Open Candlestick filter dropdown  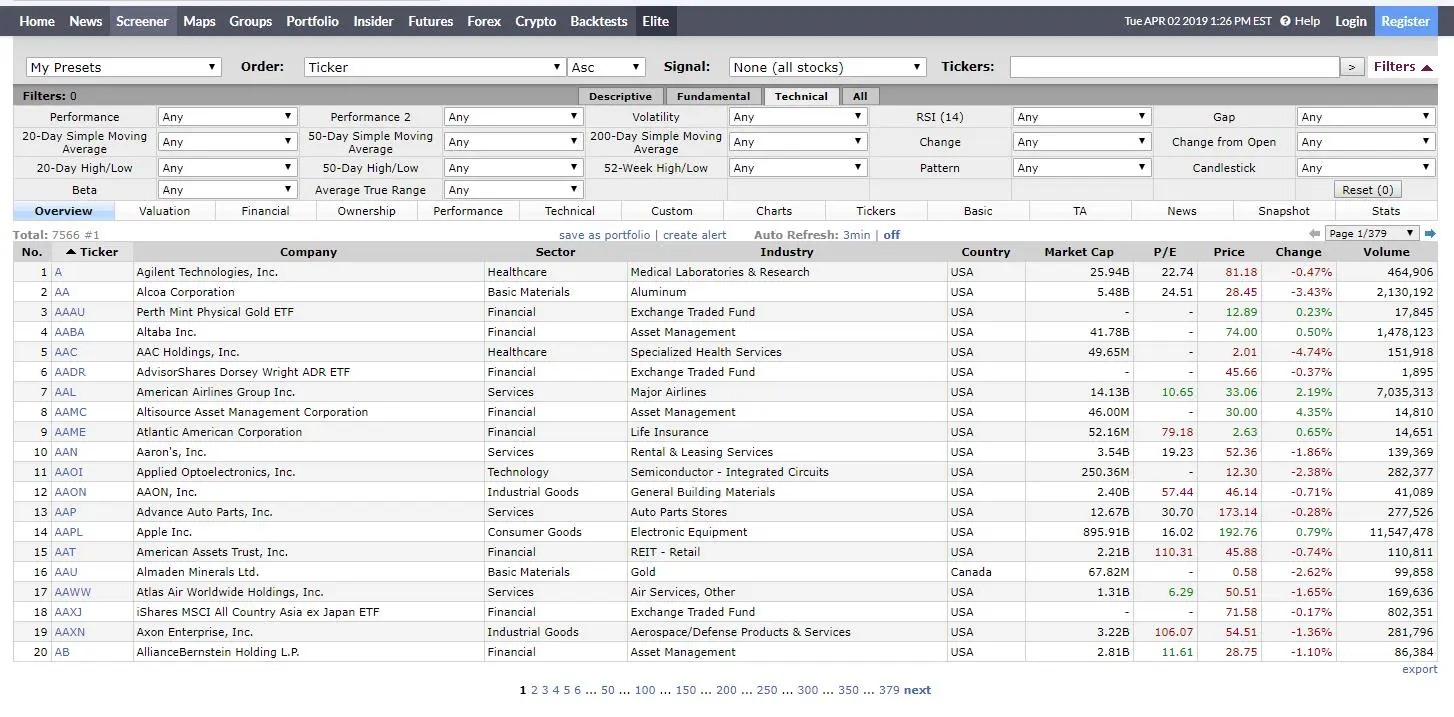point(1366,168)
